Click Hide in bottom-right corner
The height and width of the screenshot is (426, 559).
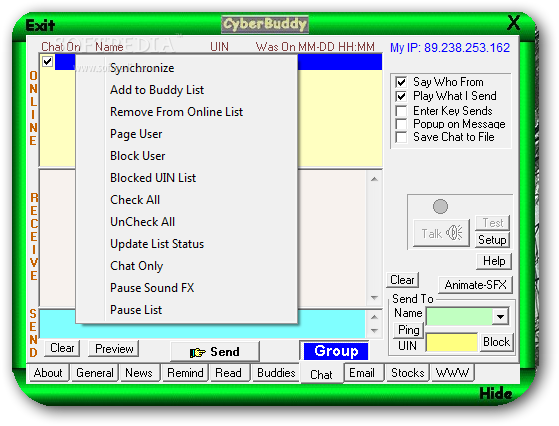click(x=496, y=394)
